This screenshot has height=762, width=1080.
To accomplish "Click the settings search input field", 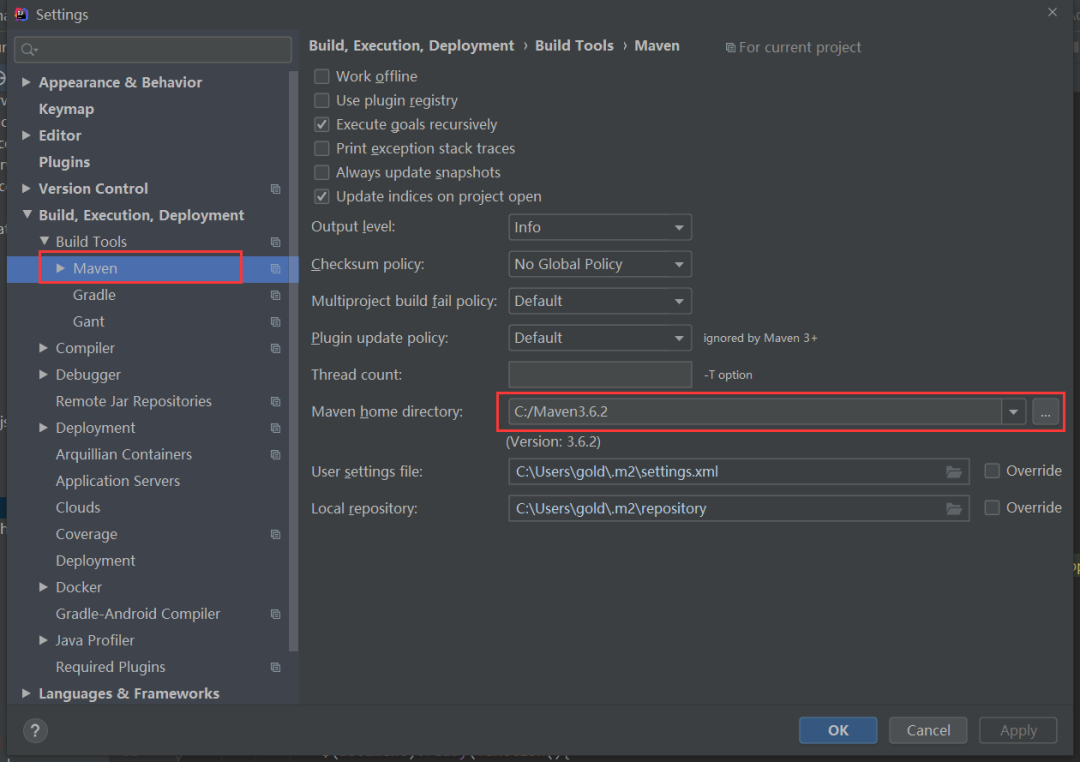I will pos(153,50).
